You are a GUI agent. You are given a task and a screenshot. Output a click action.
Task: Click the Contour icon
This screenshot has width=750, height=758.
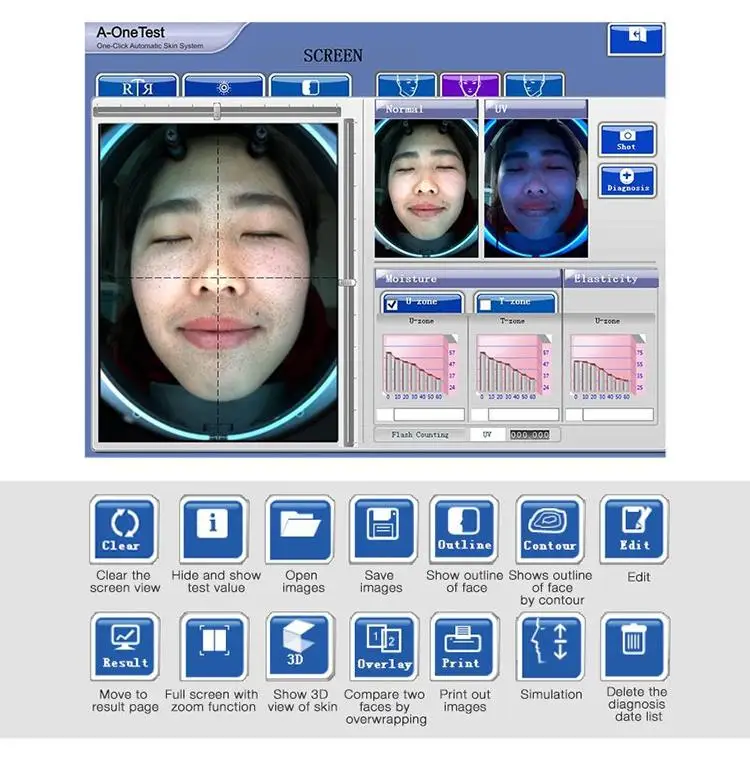pyautogui.click(x=550, y=529)
